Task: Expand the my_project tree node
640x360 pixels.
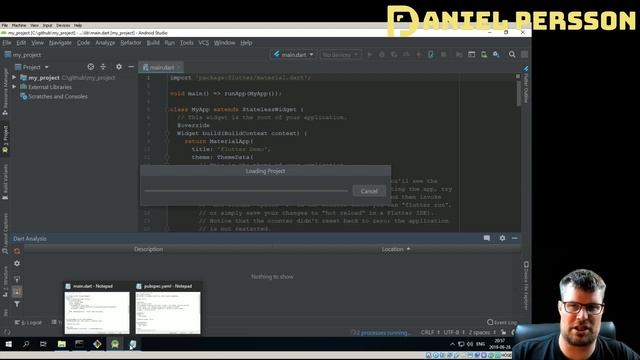Action: 14,78
